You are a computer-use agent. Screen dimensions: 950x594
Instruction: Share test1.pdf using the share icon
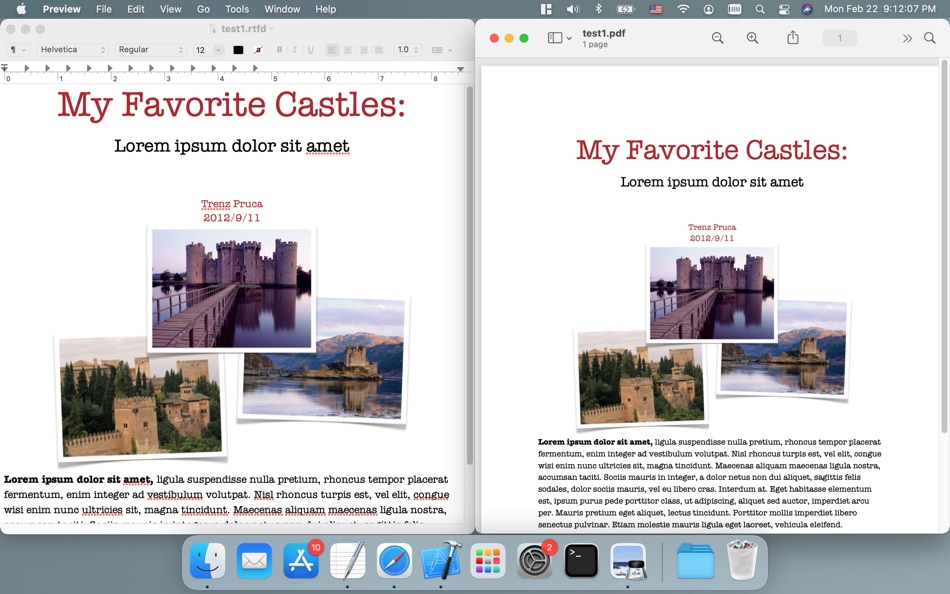coord(792,38)
